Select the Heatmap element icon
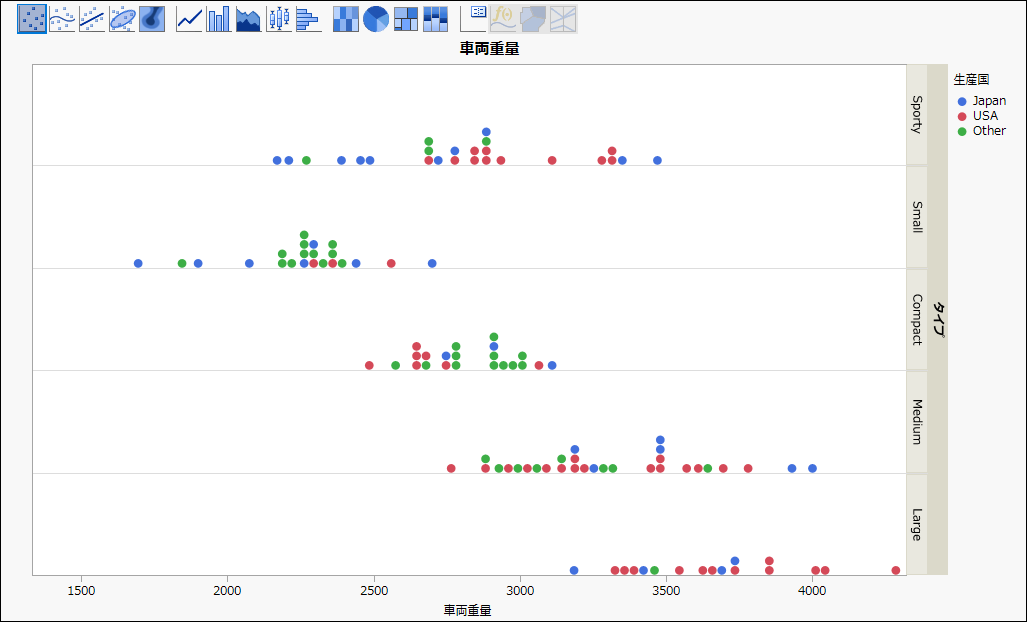This screenshot has height=622, width=1027. coord(346,19)
